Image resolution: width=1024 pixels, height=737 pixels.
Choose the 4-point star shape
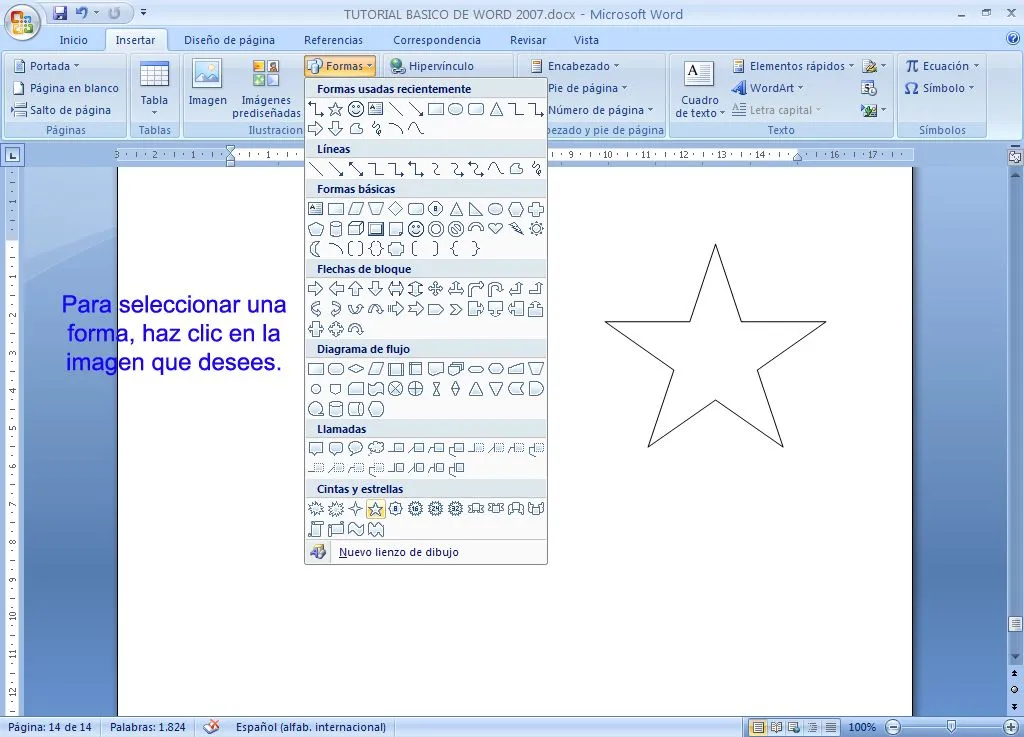click(x=356, y=509)
